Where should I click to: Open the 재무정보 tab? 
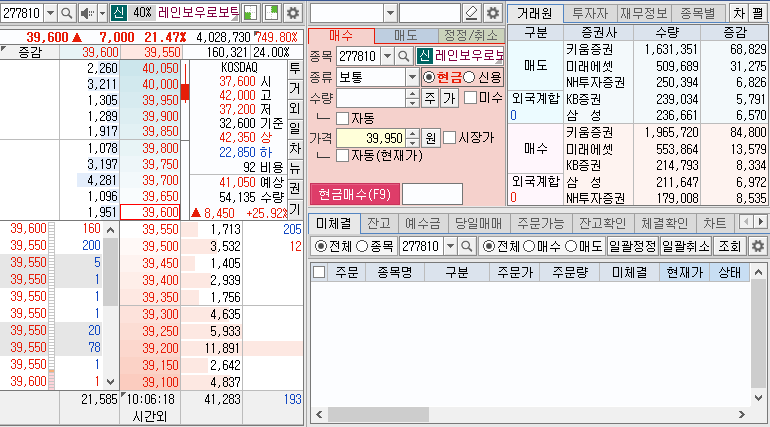click(x=644, y=13)
